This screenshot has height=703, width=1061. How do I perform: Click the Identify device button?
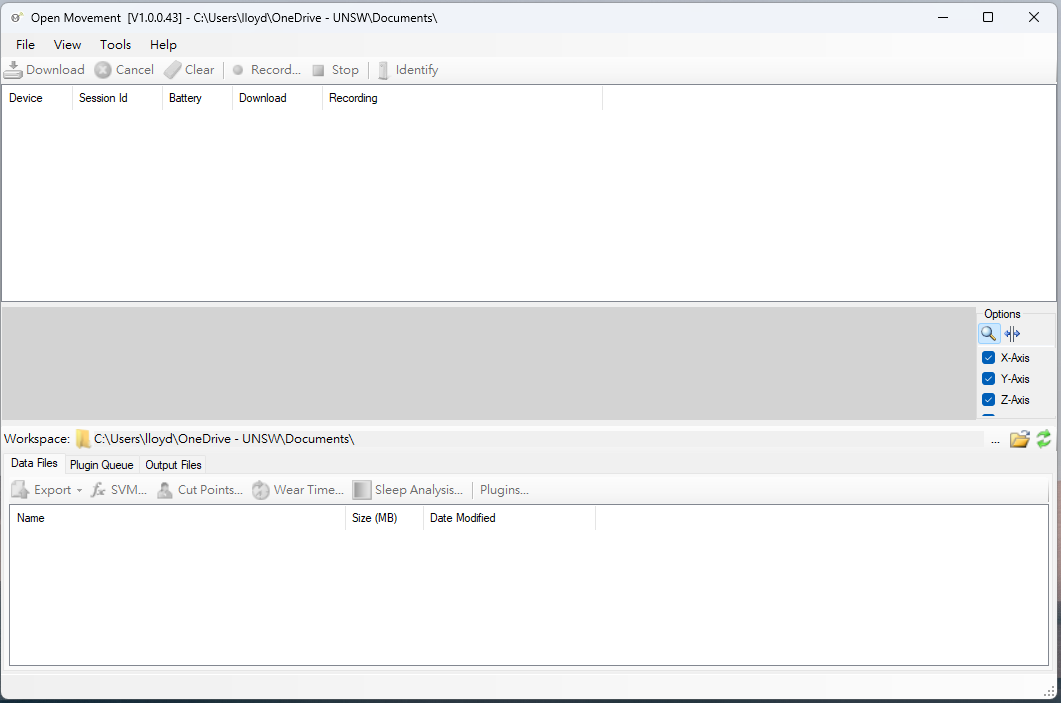pos(408,70)
